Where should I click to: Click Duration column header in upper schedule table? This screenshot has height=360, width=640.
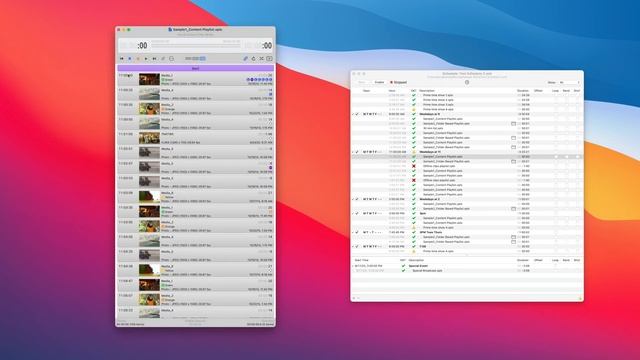tap(523, 91)
